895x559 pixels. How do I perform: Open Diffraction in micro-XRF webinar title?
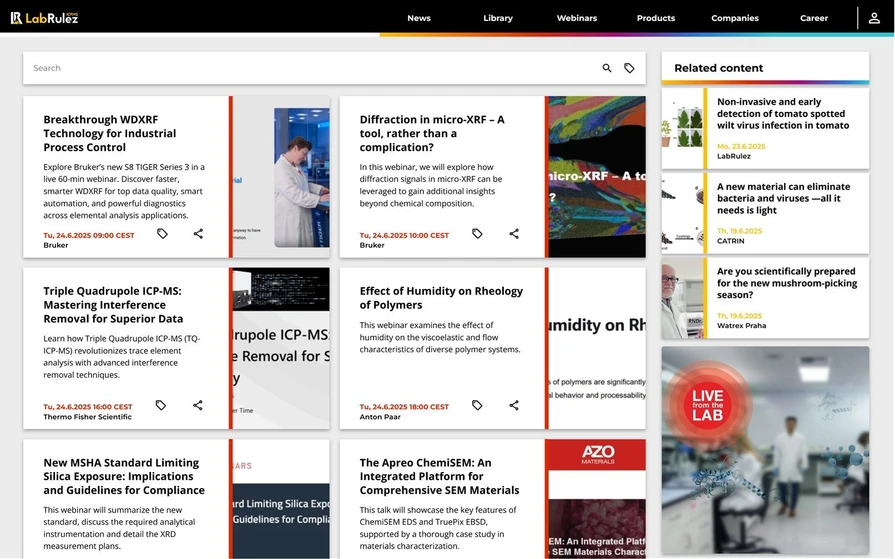[x=432, y=133]
